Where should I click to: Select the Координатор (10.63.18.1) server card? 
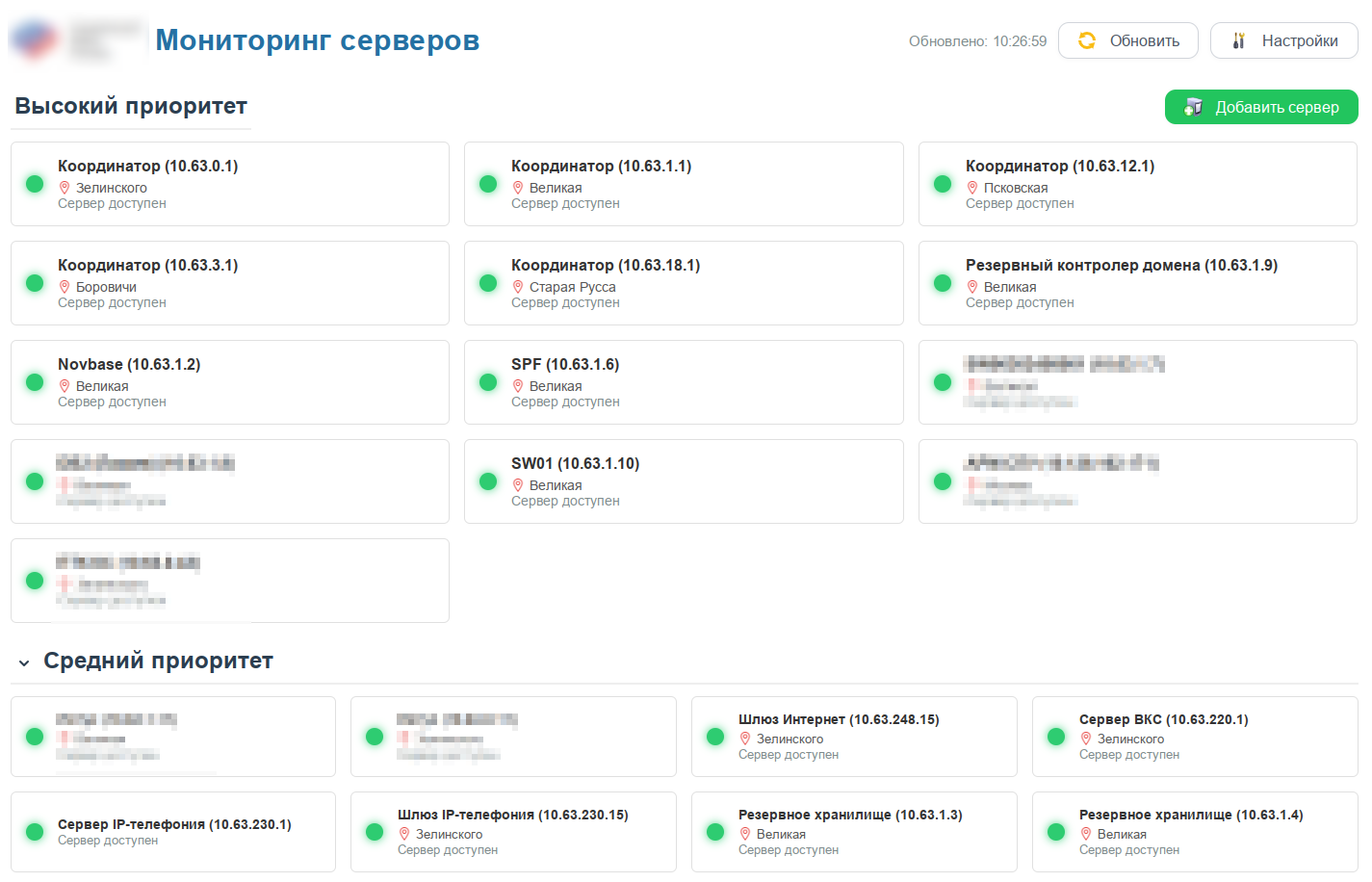point(684,283)
